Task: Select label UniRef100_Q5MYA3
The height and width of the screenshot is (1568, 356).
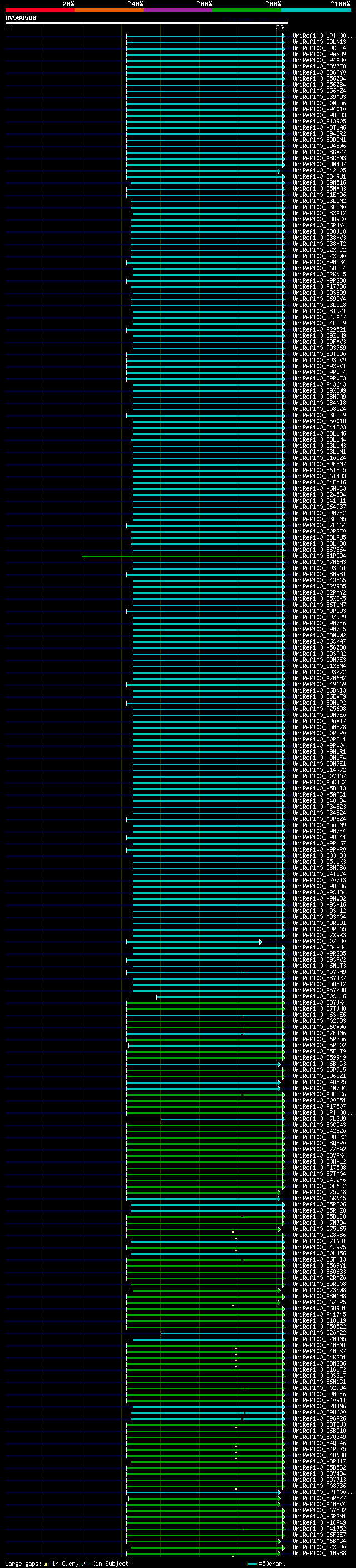Action: (x=319, y=189)
